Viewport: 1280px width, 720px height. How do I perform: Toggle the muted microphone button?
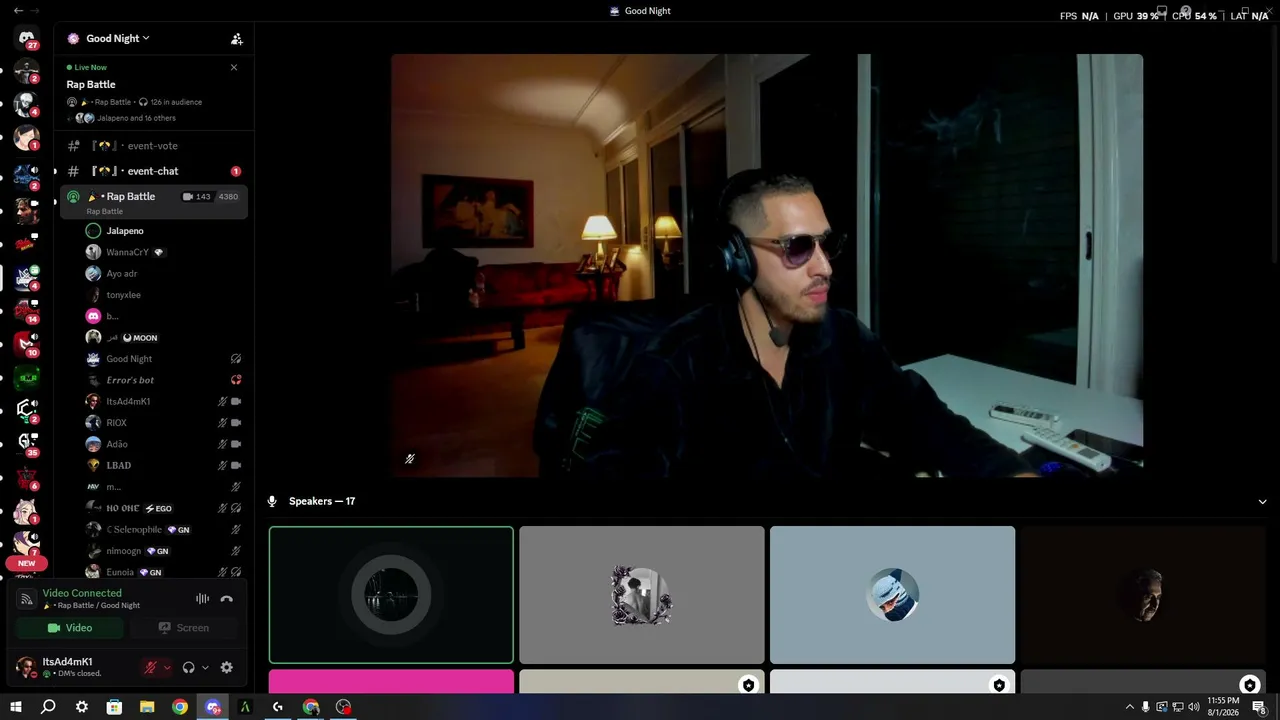(151, 667)
